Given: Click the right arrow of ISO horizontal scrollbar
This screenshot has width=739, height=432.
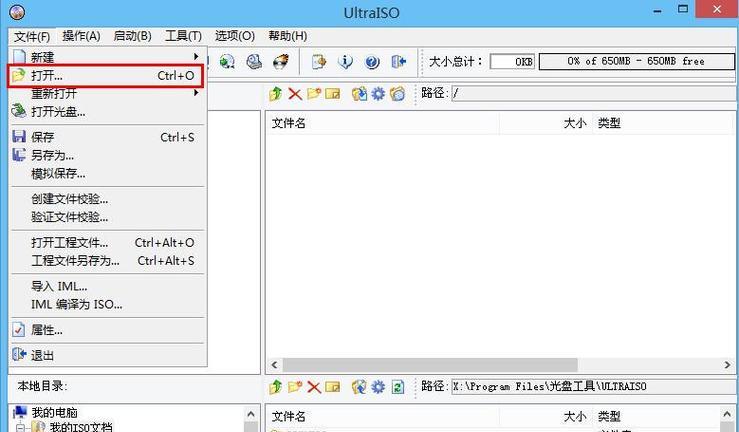Looking at the screenshot, I should [727, 365].
